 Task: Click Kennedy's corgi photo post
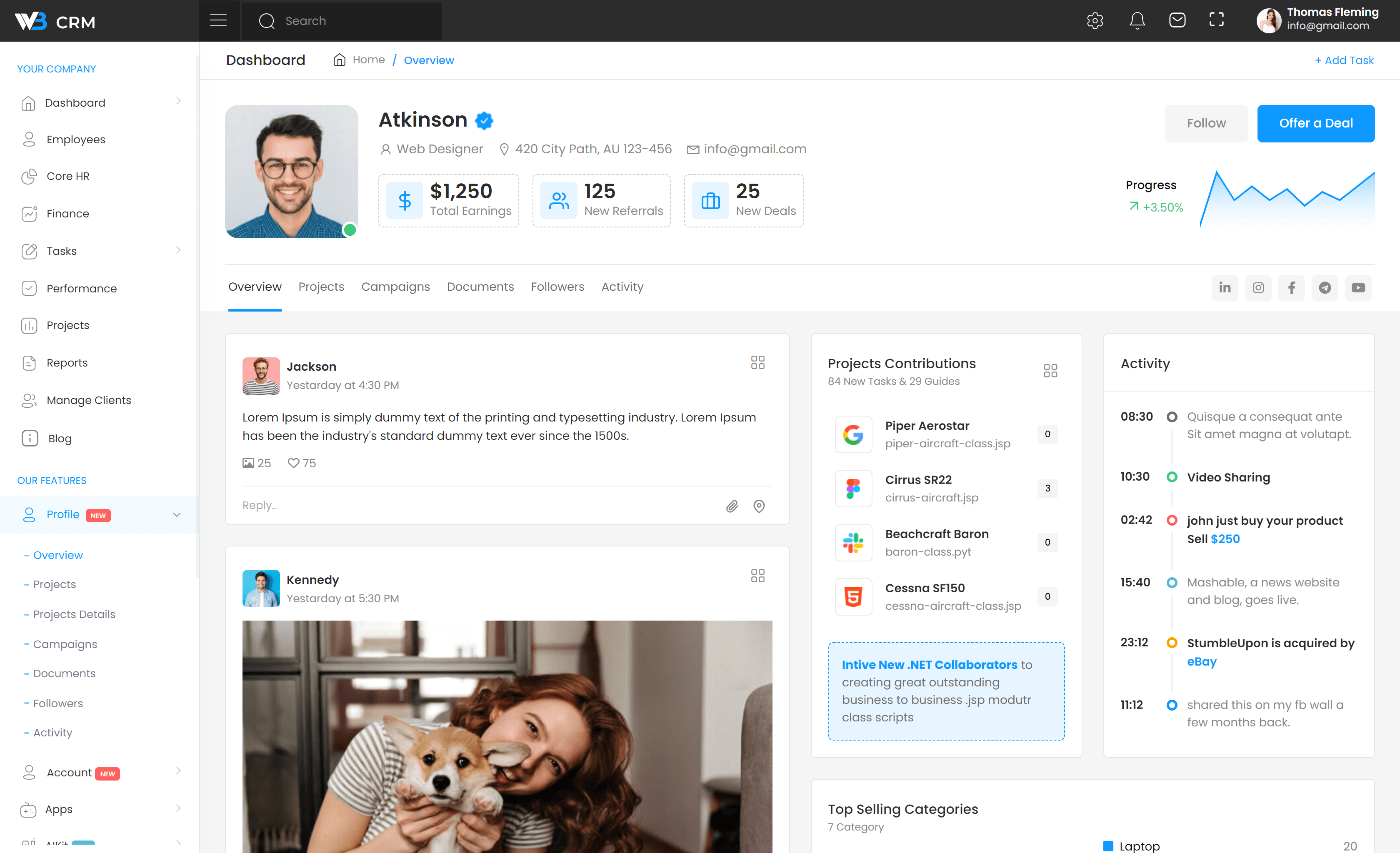[507, 736]
